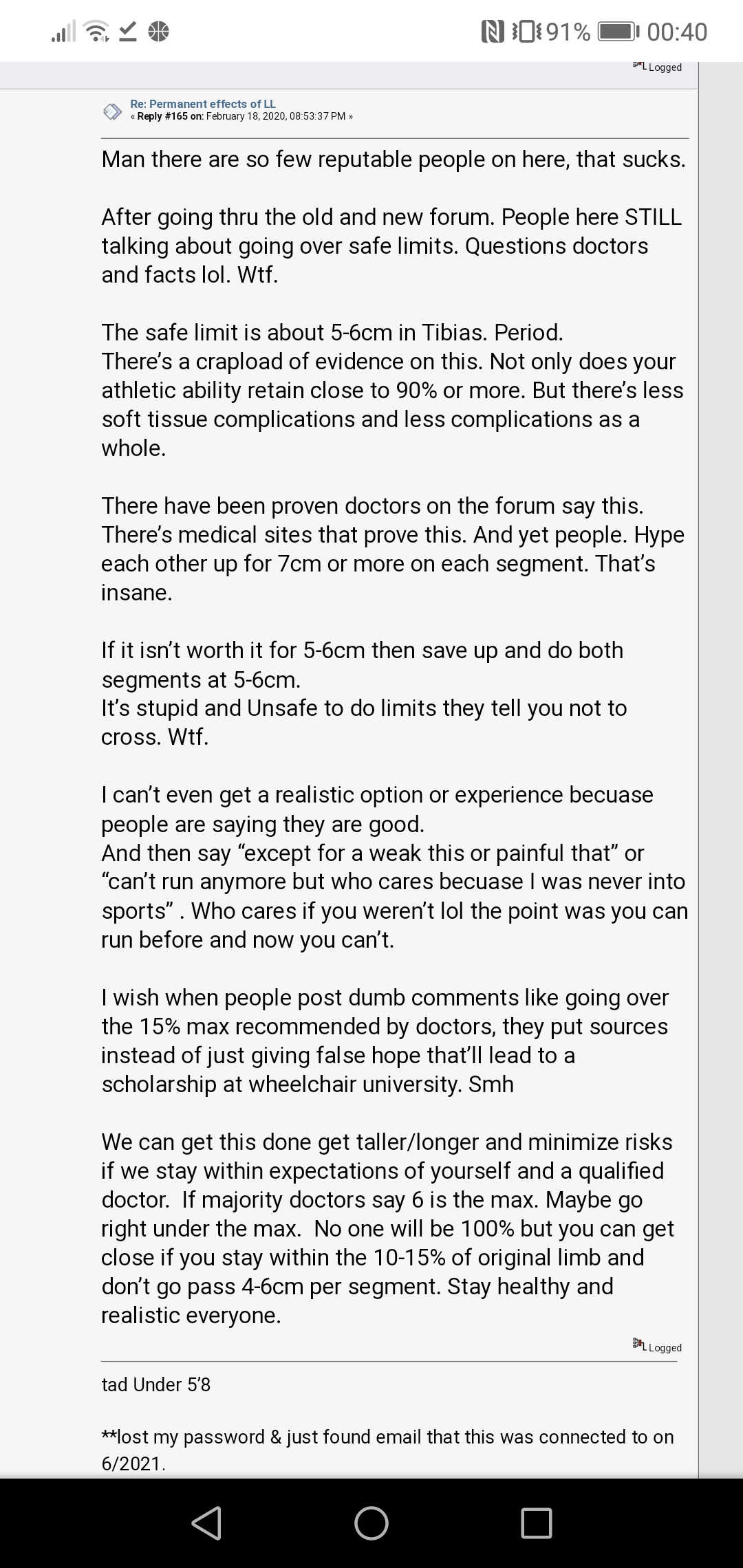Tap the 00:40 clock in status bar
Screen dimensions: 743x1568
pyautogui.click(x=678, y=32)
